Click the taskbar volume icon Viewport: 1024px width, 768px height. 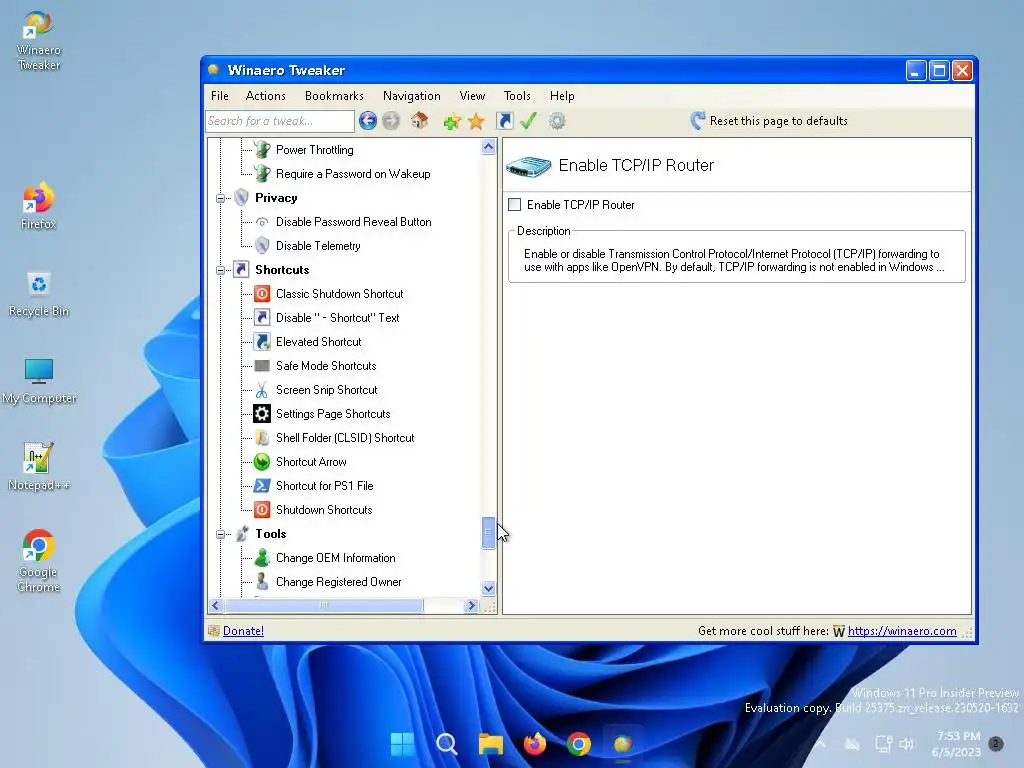click(906, 744)
